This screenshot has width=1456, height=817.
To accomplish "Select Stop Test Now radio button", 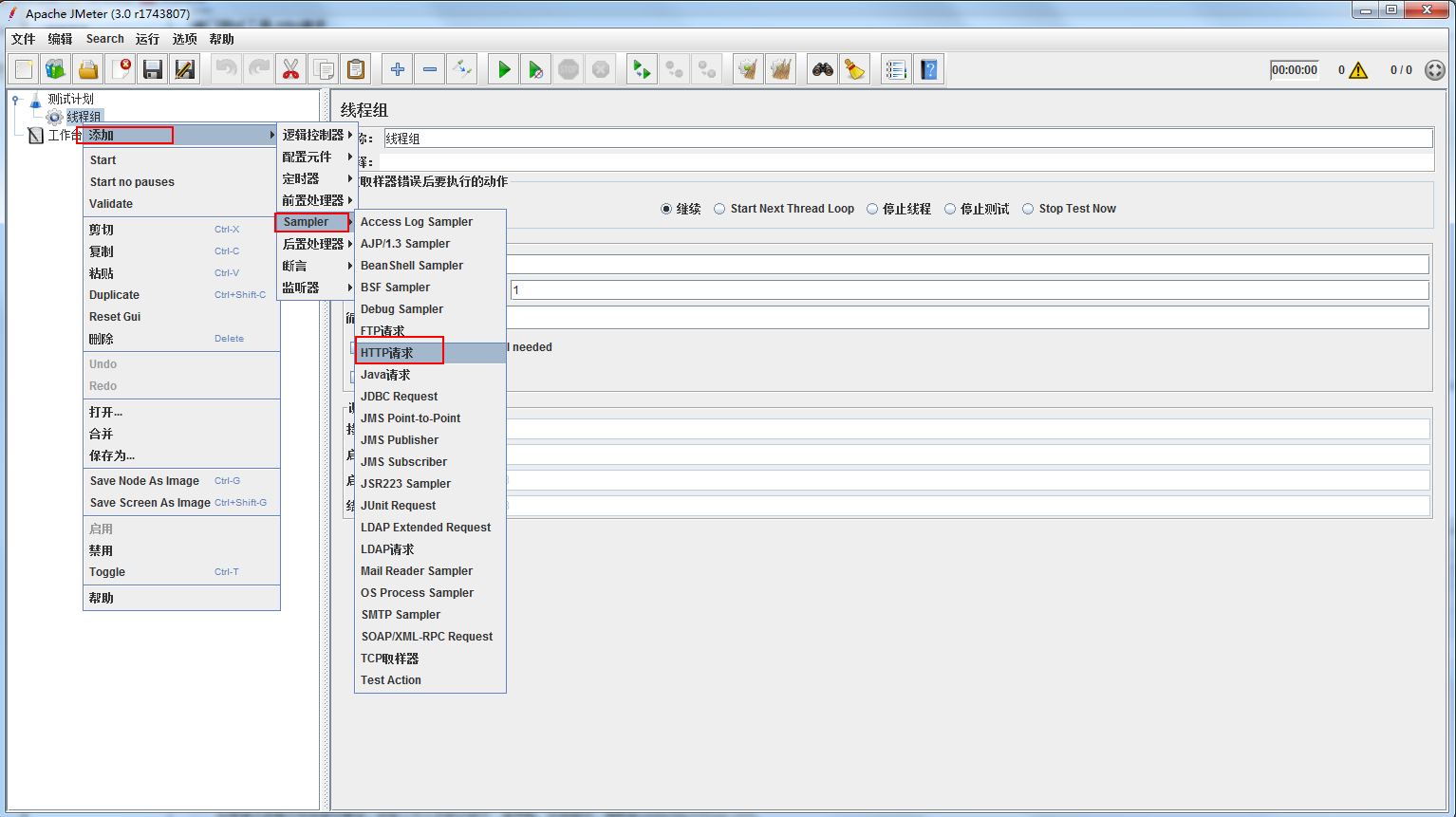I will (1028, 209).
